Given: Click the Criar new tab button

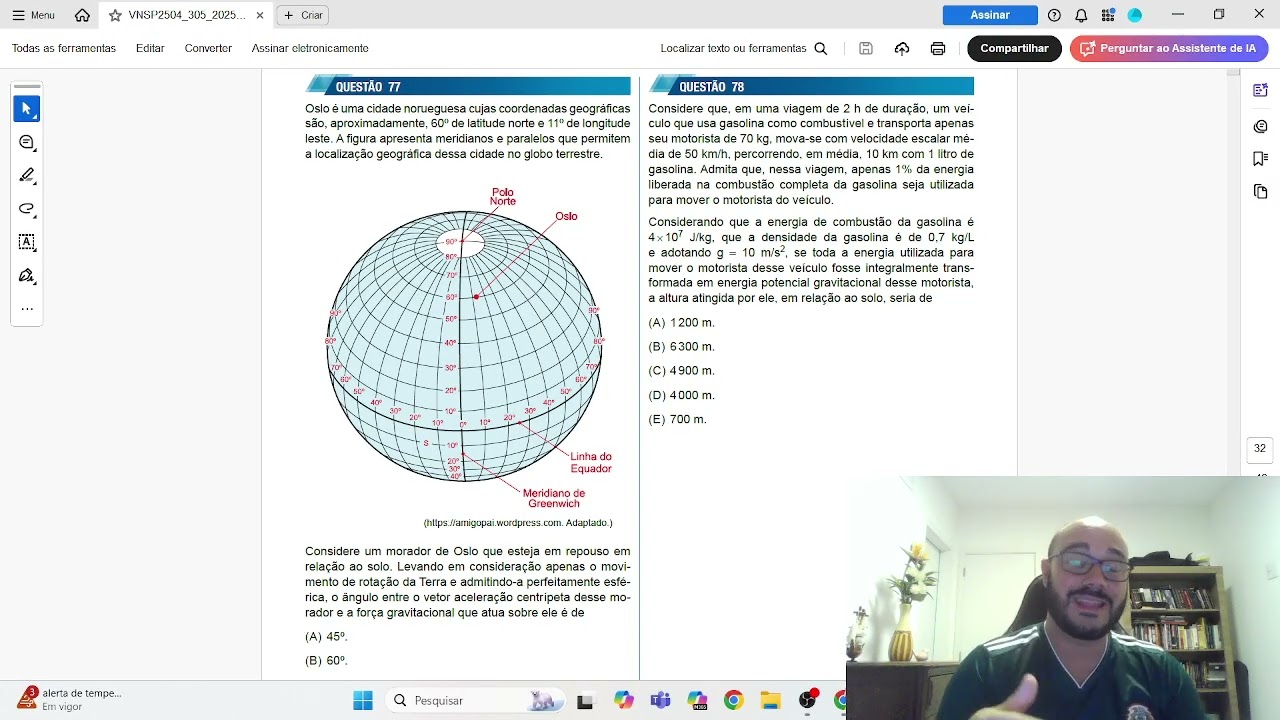Looking at the screenshot, I should click(303, 15).
